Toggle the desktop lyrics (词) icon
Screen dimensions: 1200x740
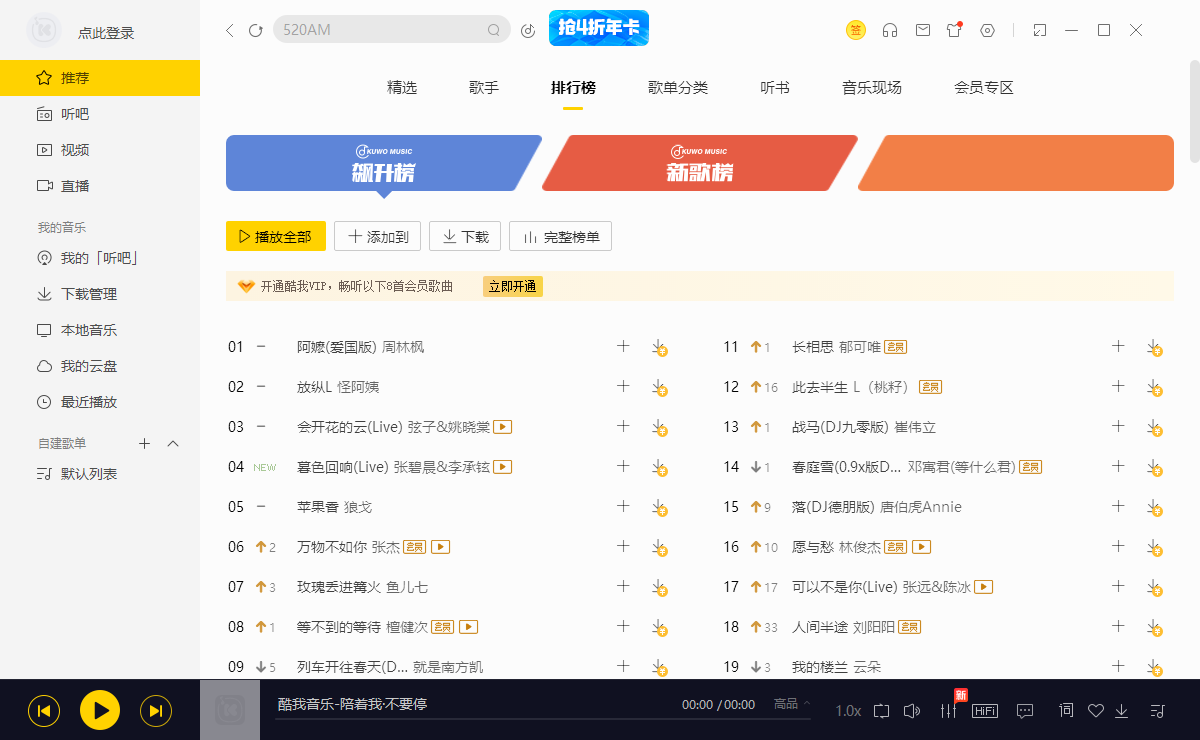[x=1066, y=711]
